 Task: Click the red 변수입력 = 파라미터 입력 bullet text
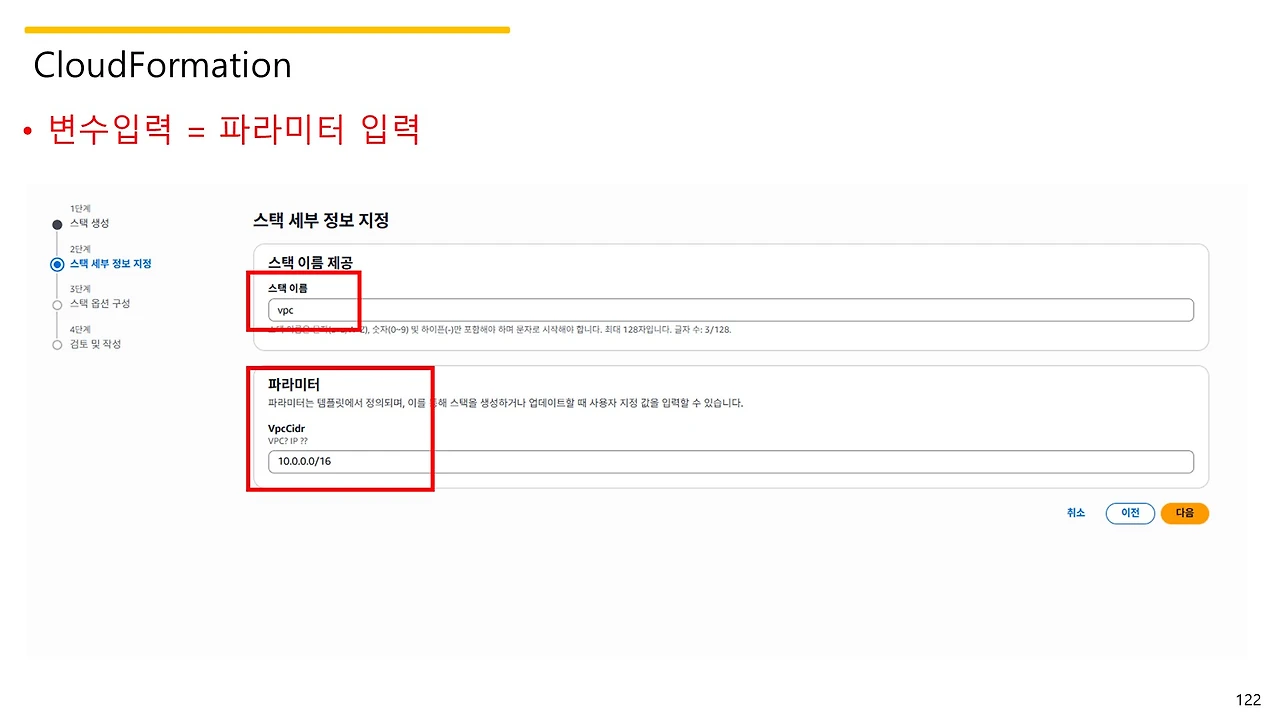(x=233, y=131)
